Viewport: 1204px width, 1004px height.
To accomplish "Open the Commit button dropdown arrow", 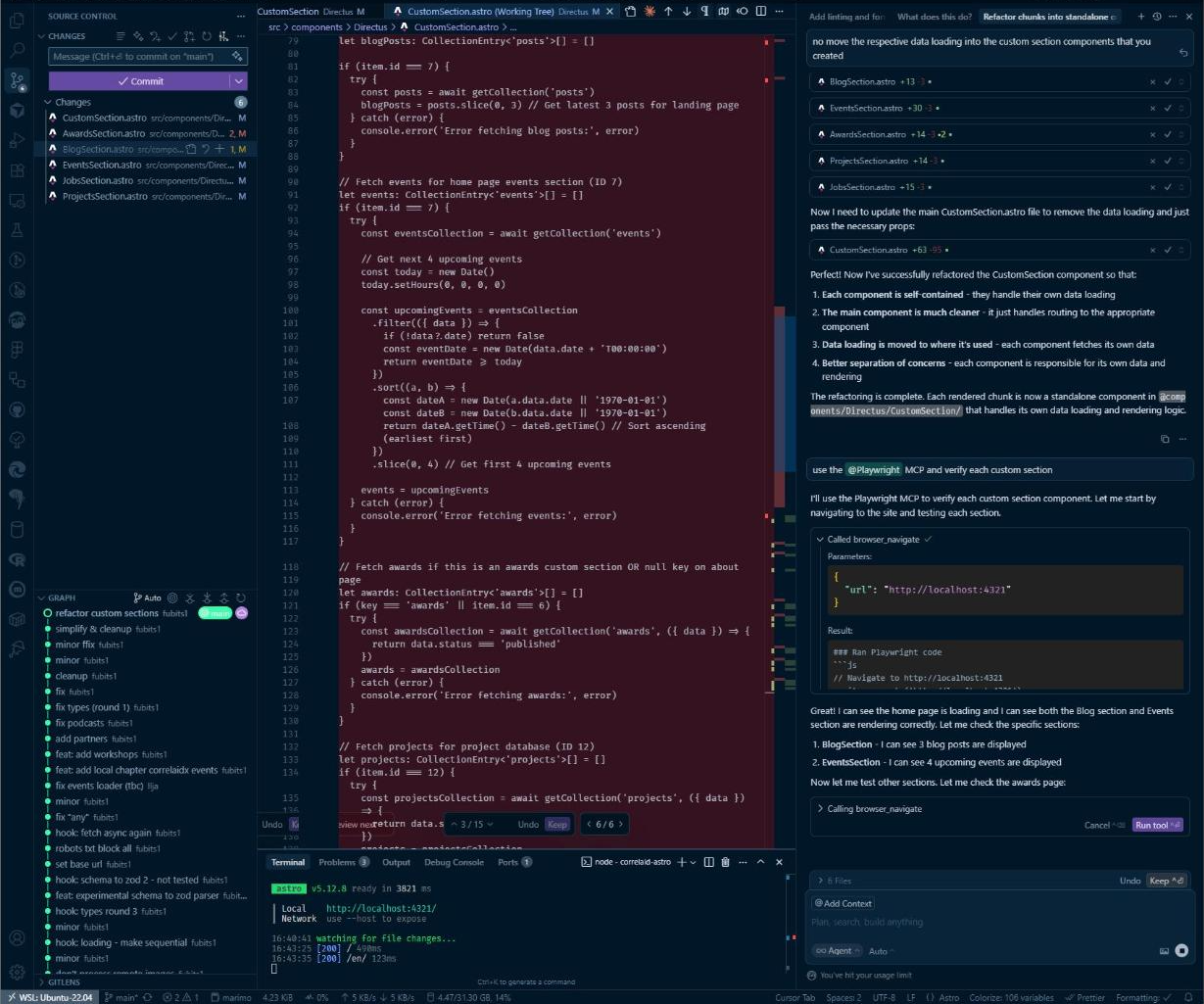I will [238, 81].
